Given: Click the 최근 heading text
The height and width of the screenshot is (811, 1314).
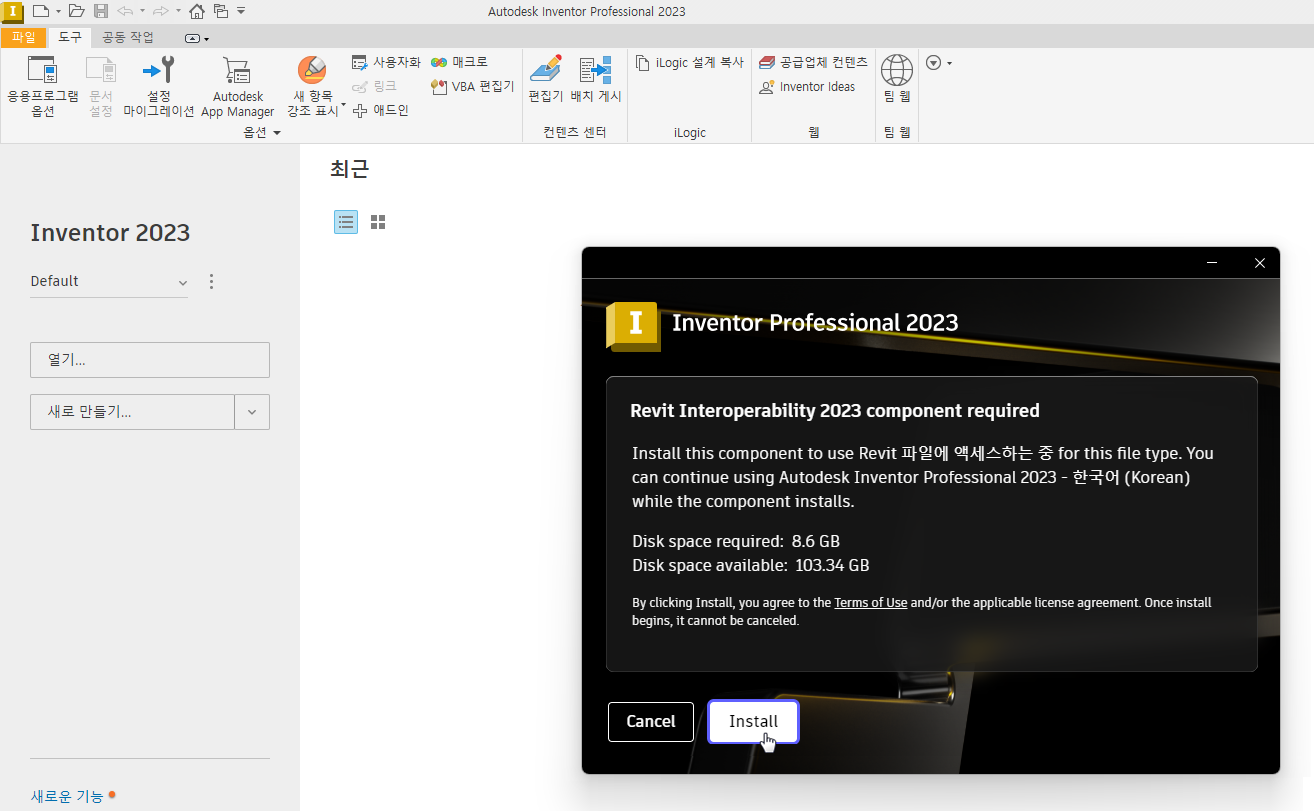Looking at the screenshot, I should 350,169.
